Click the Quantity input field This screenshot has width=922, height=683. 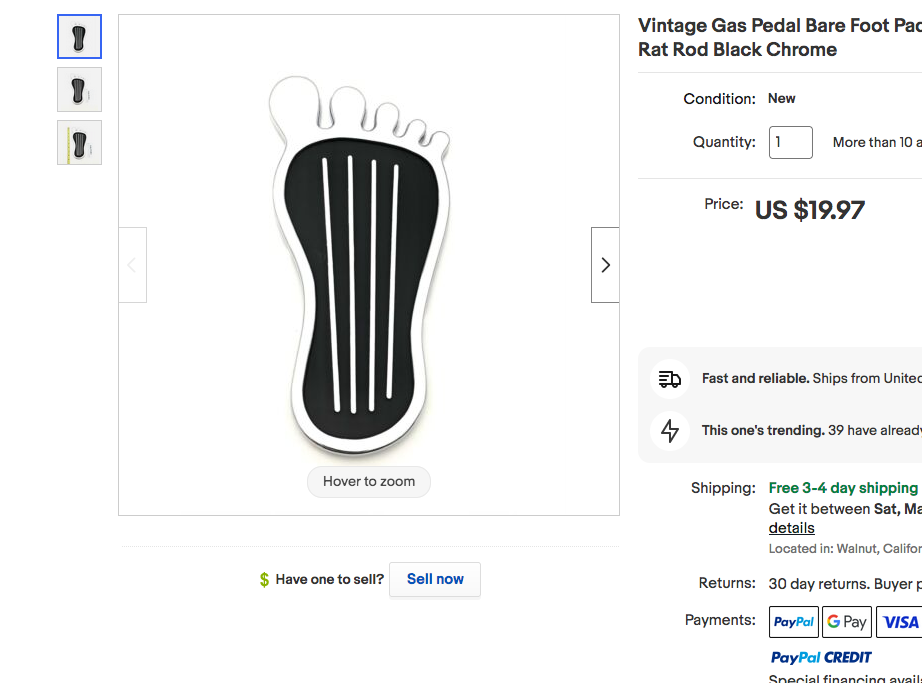pos(791,142)
